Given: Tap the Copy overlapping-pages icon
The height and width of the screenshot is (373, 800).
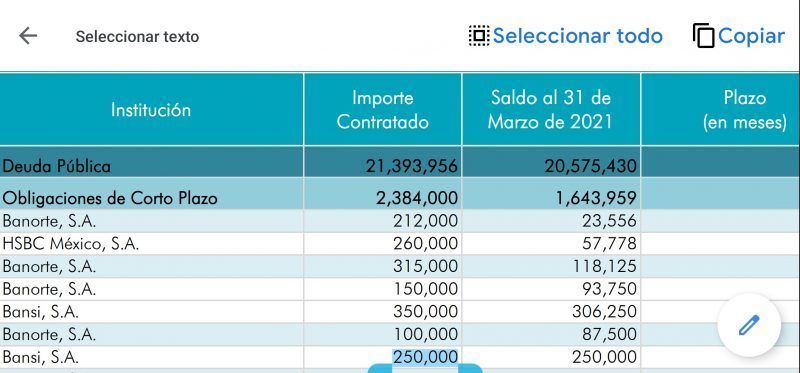Looking at the screenshot, I should tap(704, 36).
